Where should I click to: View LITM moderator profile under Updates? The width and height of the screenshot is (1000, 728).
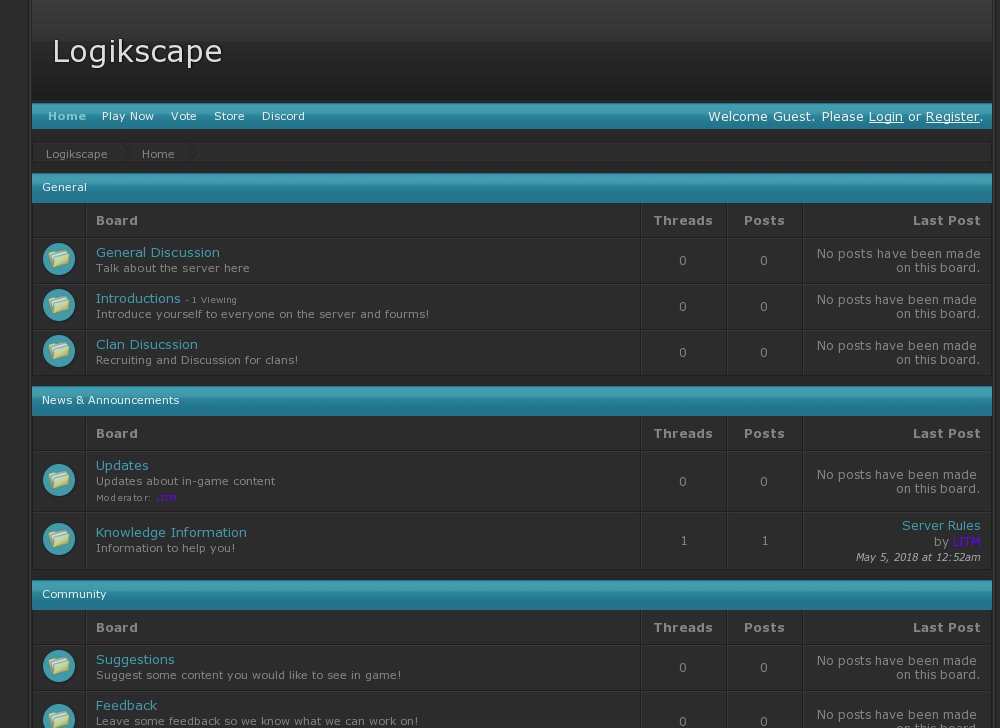click(166, 497)
